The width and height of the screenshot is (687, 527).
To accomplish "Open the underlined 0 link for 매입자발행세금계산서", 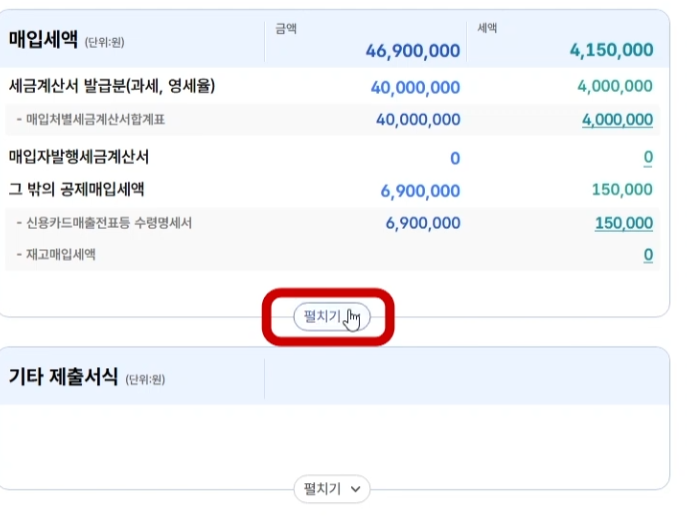I will [648, 157].
